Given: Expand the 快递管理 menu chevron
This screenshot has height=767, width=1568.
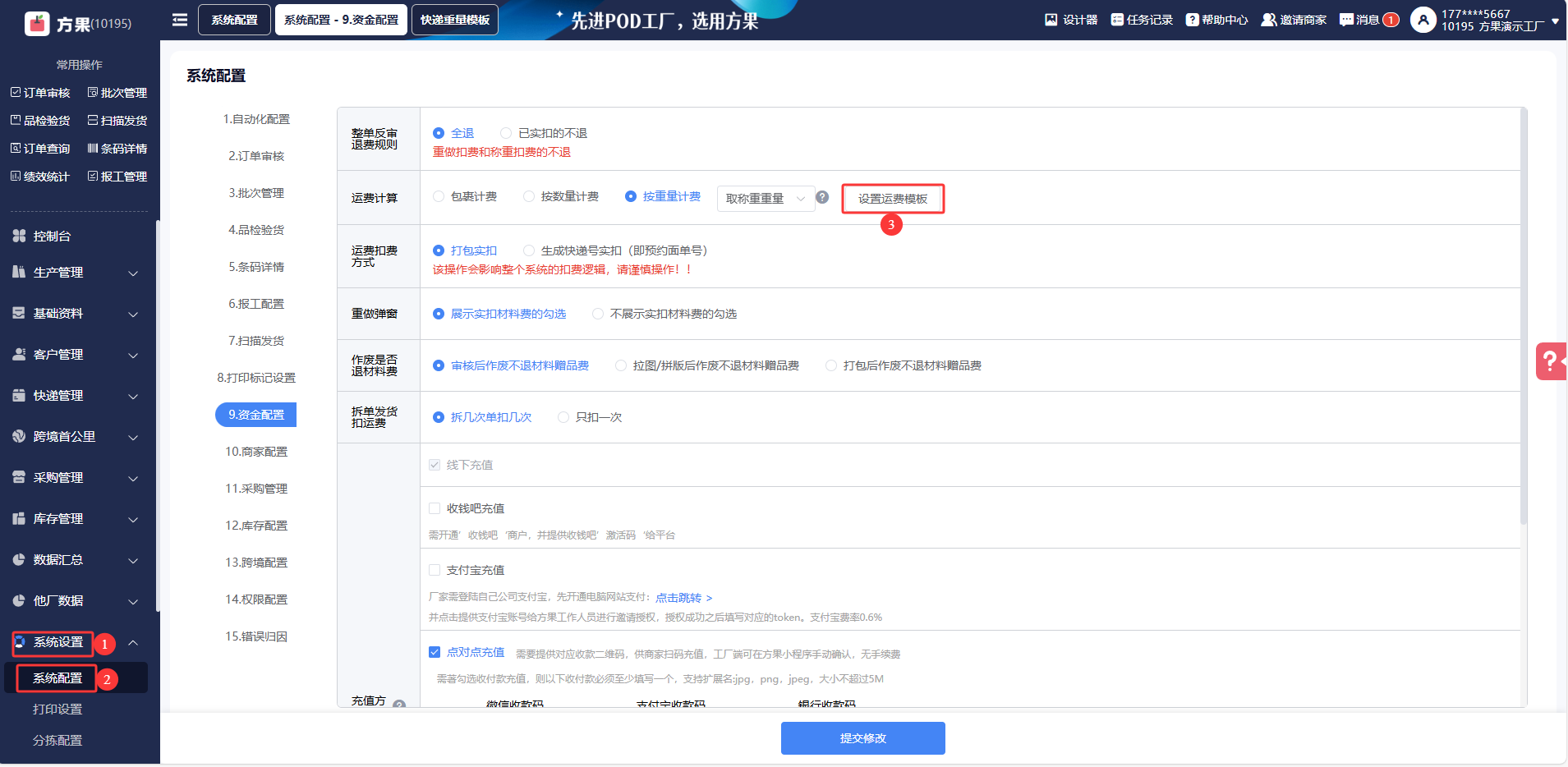Looking at the screenshot, I should pyautogui.click(x=133, y=396).
